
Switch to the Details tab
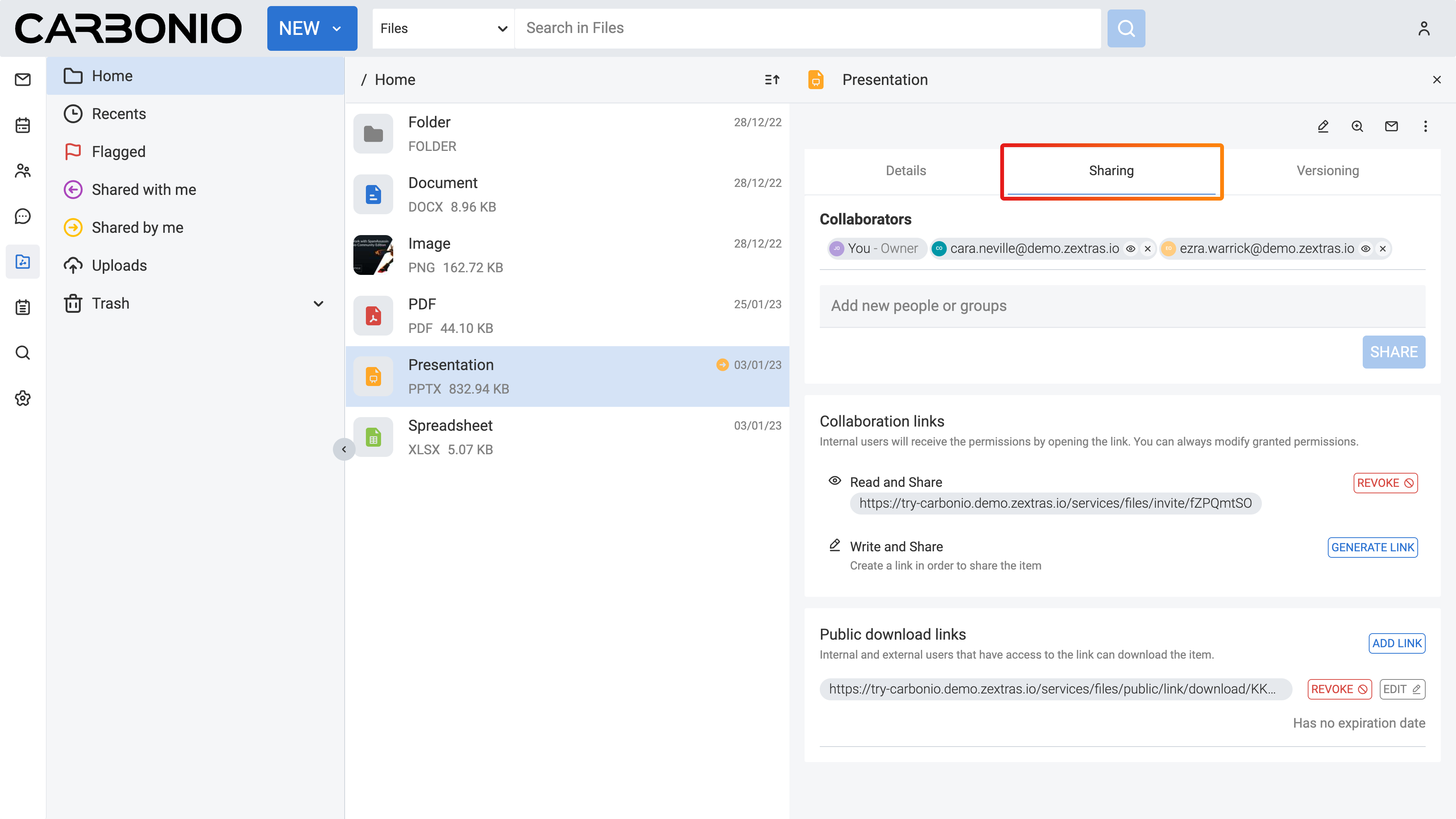pyautogui.click(x=905, y=171)
